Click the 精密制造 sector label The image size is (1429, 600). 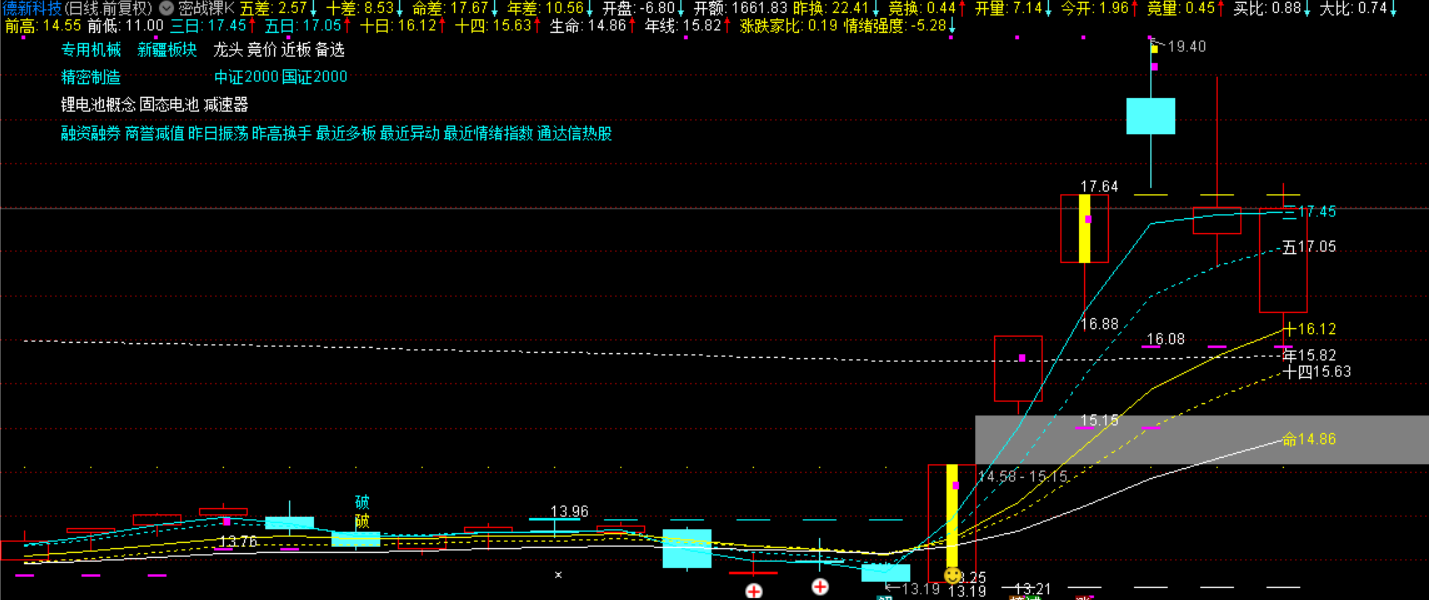point(91,77)
